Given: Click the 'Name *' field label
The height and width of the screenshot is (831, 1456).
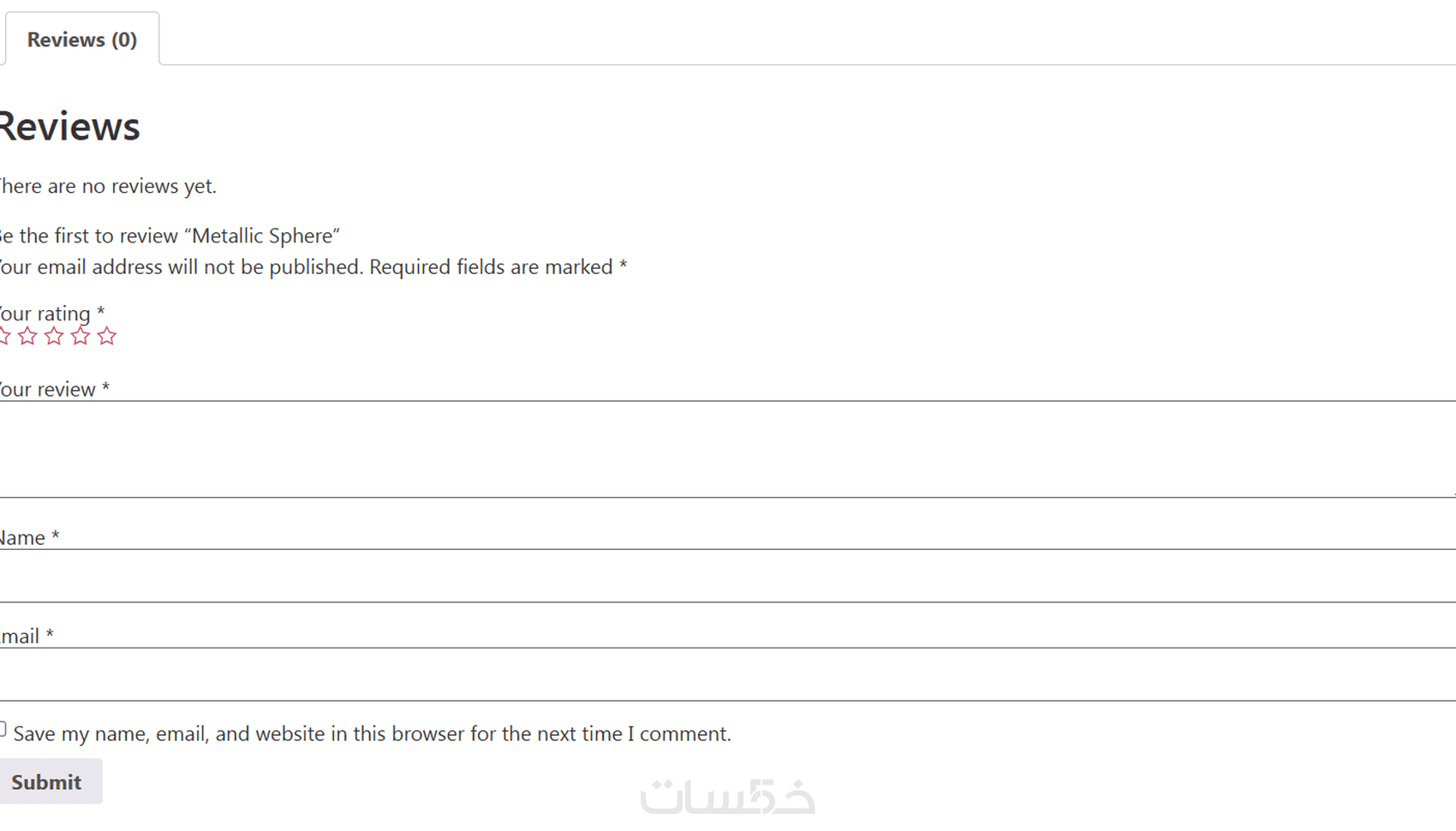Looking at the screenshot, I should click(x=29, y=538).
